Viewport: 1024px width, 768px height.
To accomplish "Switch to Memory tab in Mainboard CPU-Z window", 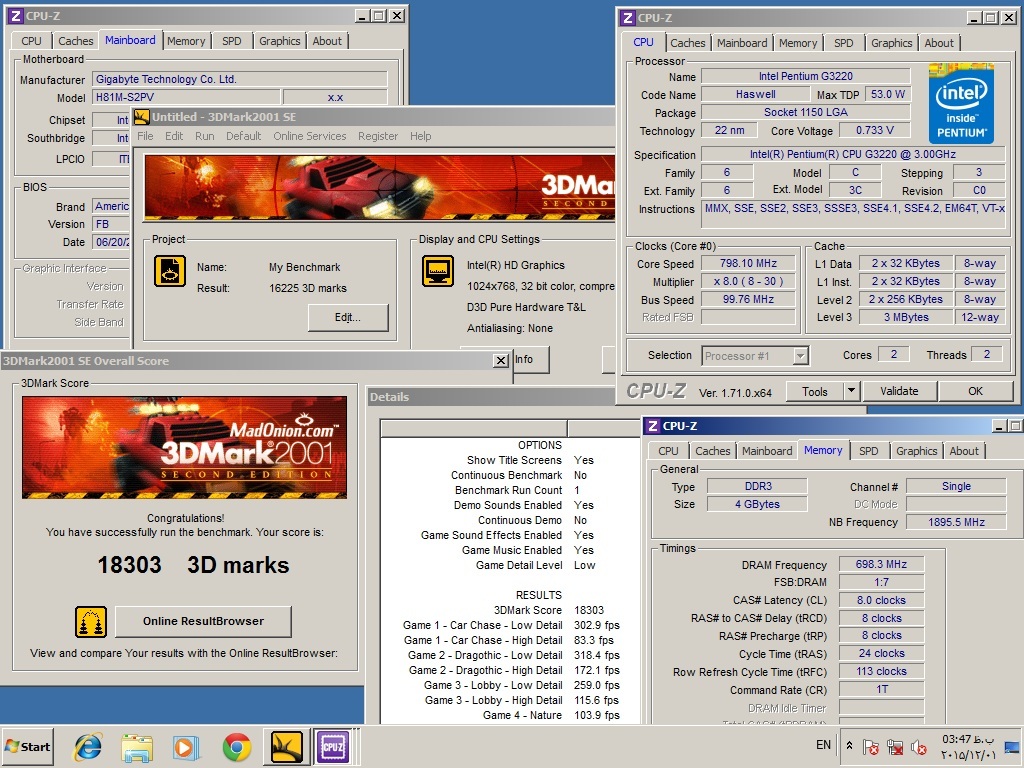I will tap(186, 40).
